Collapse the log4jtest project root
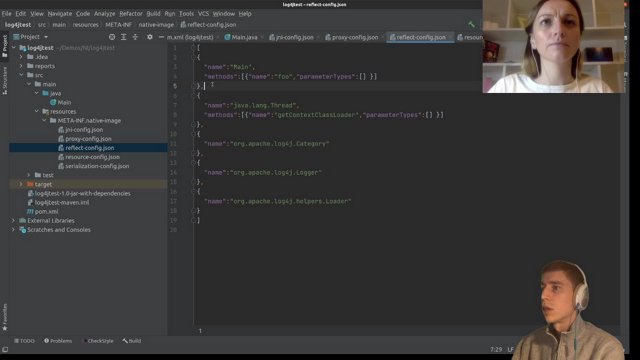 [14, 48]
